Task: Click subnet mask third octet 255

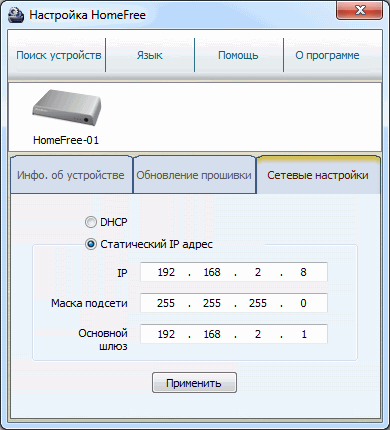Action: click(258, 303)
